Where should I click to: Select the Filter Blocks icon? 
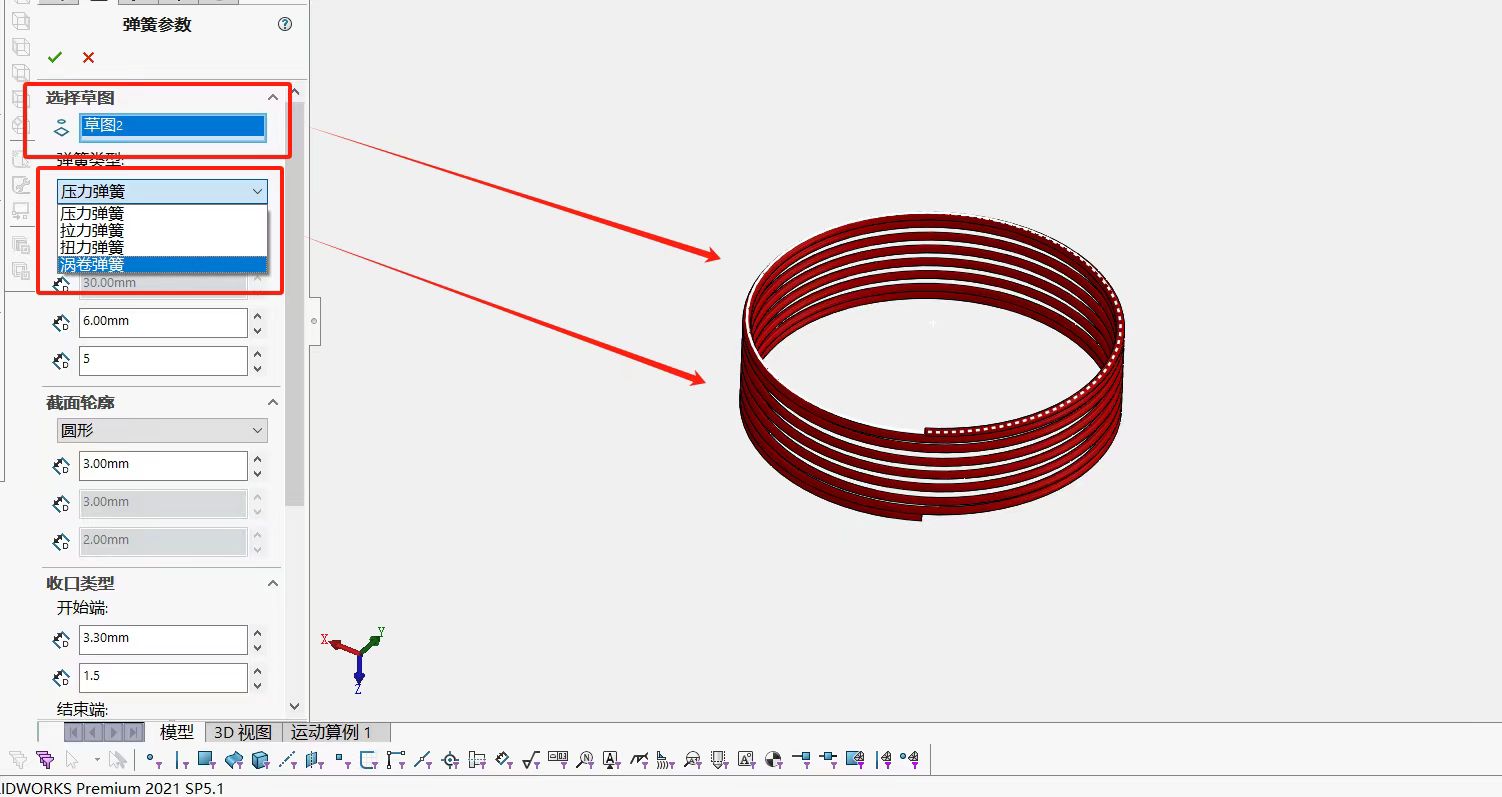746,760
